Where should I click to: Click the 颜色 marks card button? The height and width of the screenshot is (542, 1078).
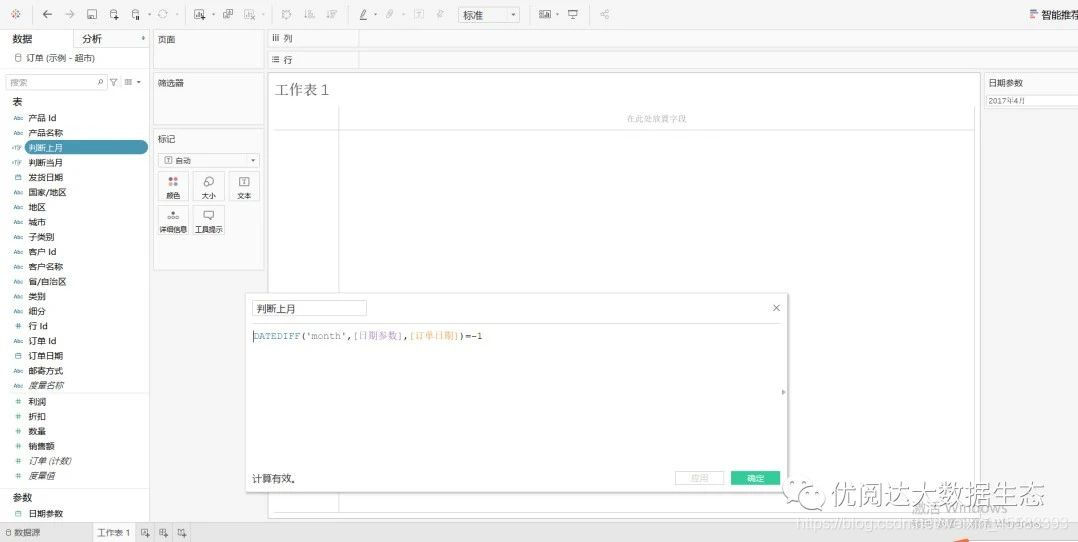173,186
